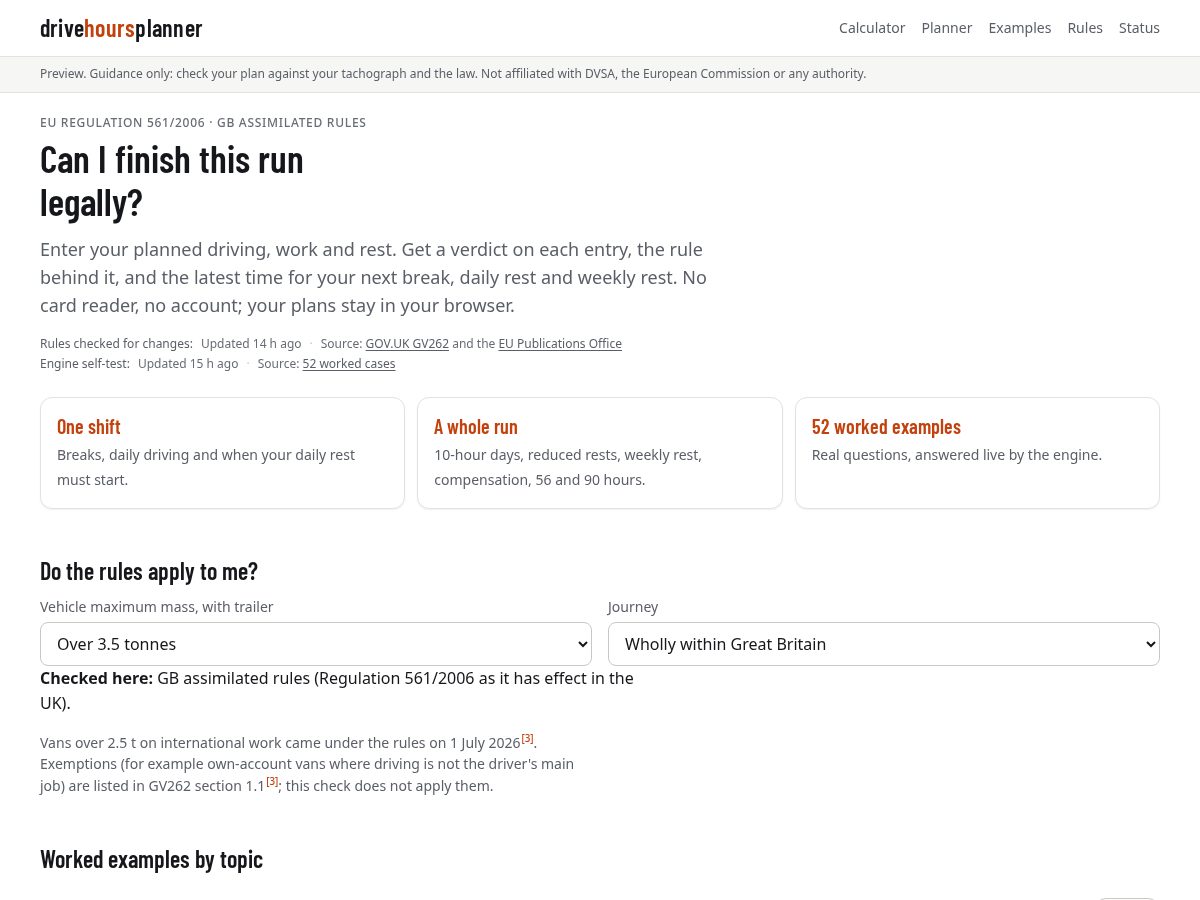Click the 'Vehicle maximum mass, with trailer' label
The image size is (1200, 900).
[157, 607]
